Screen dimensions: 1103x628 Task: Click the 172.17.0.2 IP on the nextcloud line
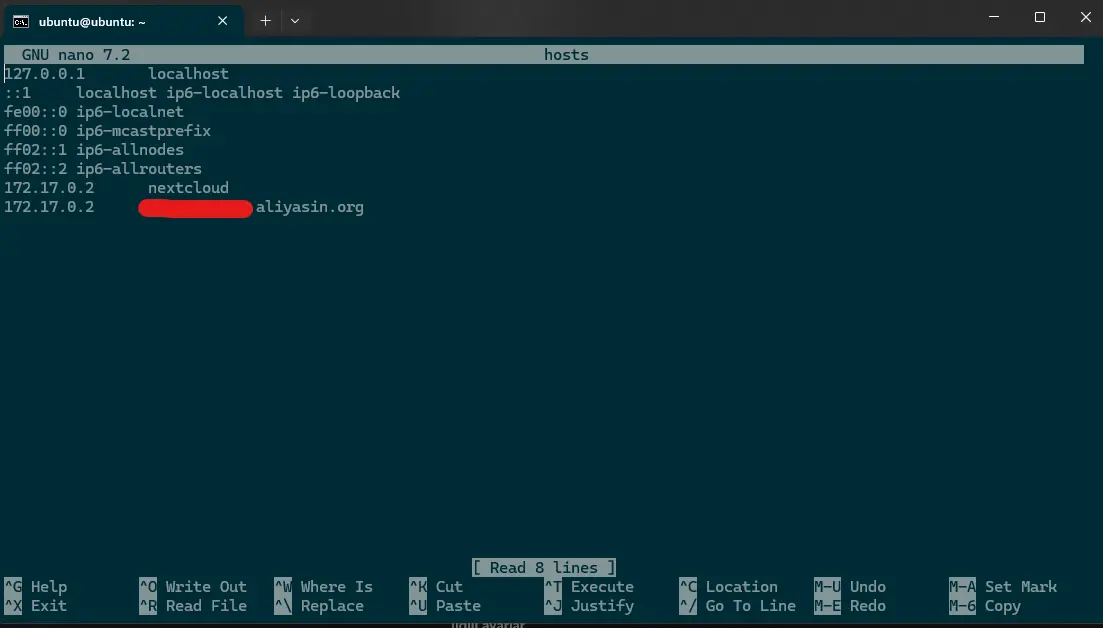point(49,188)
